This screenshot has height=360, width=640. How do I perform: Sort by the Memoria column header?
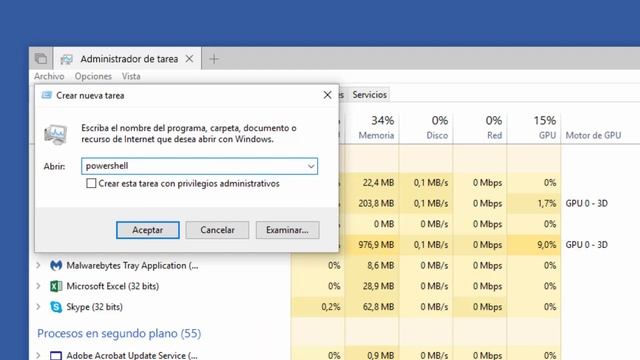point(372,127)
